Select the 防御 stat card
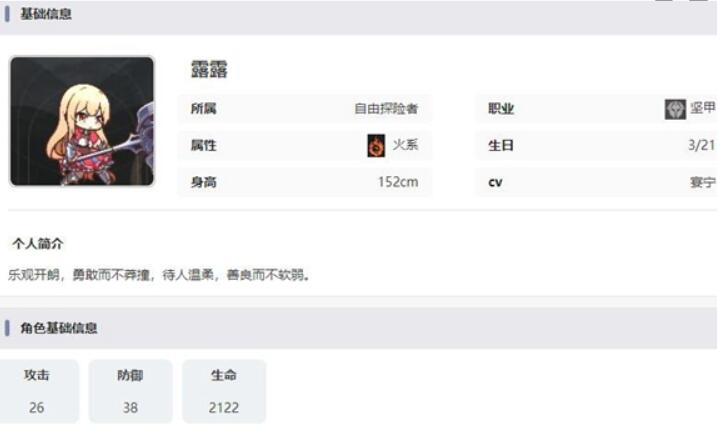Image resolution: width=717 pixels, height=426 pixels. [x=130, y=391]
